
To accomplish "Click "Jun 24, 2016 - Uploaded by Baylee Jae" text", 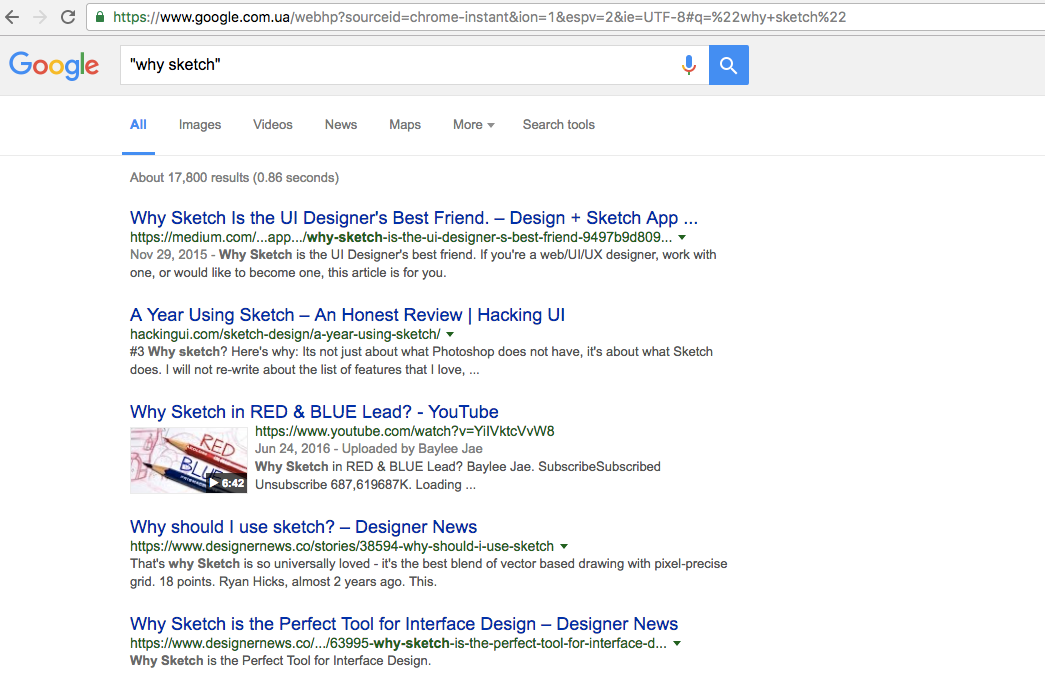I will tap(369, 449).
